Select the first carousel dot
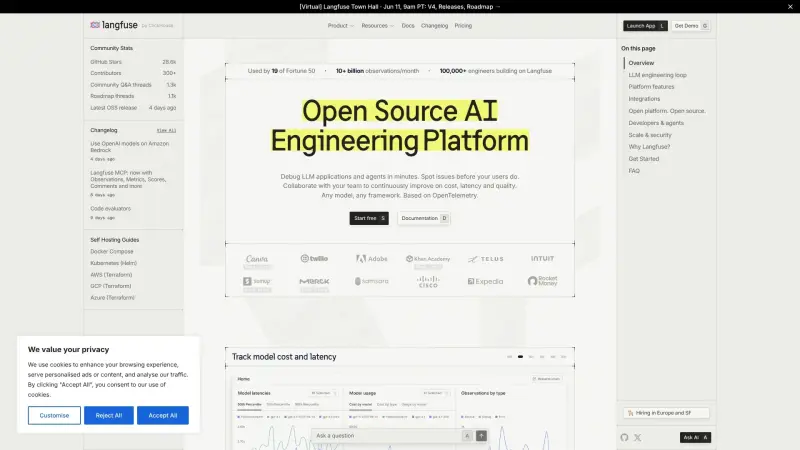Image resolution: width=800 pixels, height=450 pixels. coord(509,357)
